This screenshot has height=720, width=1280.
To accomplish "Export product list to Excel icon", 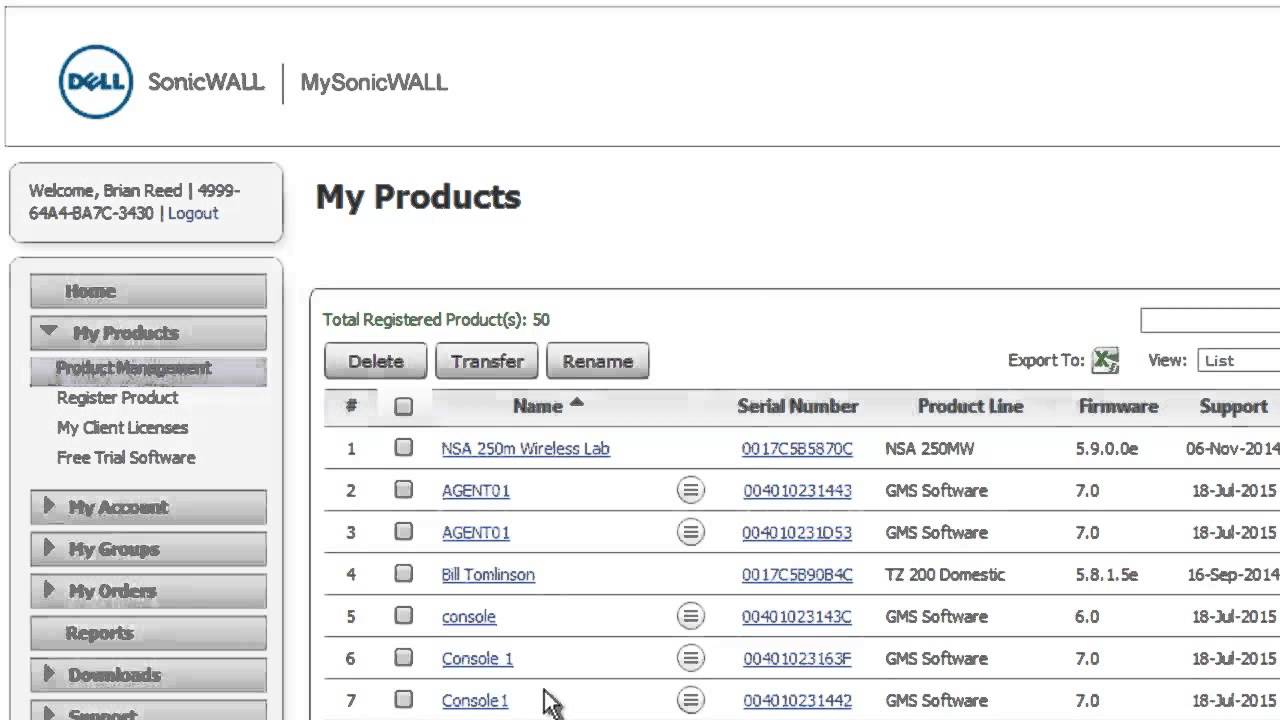I will pyautogui.click(x=1105, y=360).
